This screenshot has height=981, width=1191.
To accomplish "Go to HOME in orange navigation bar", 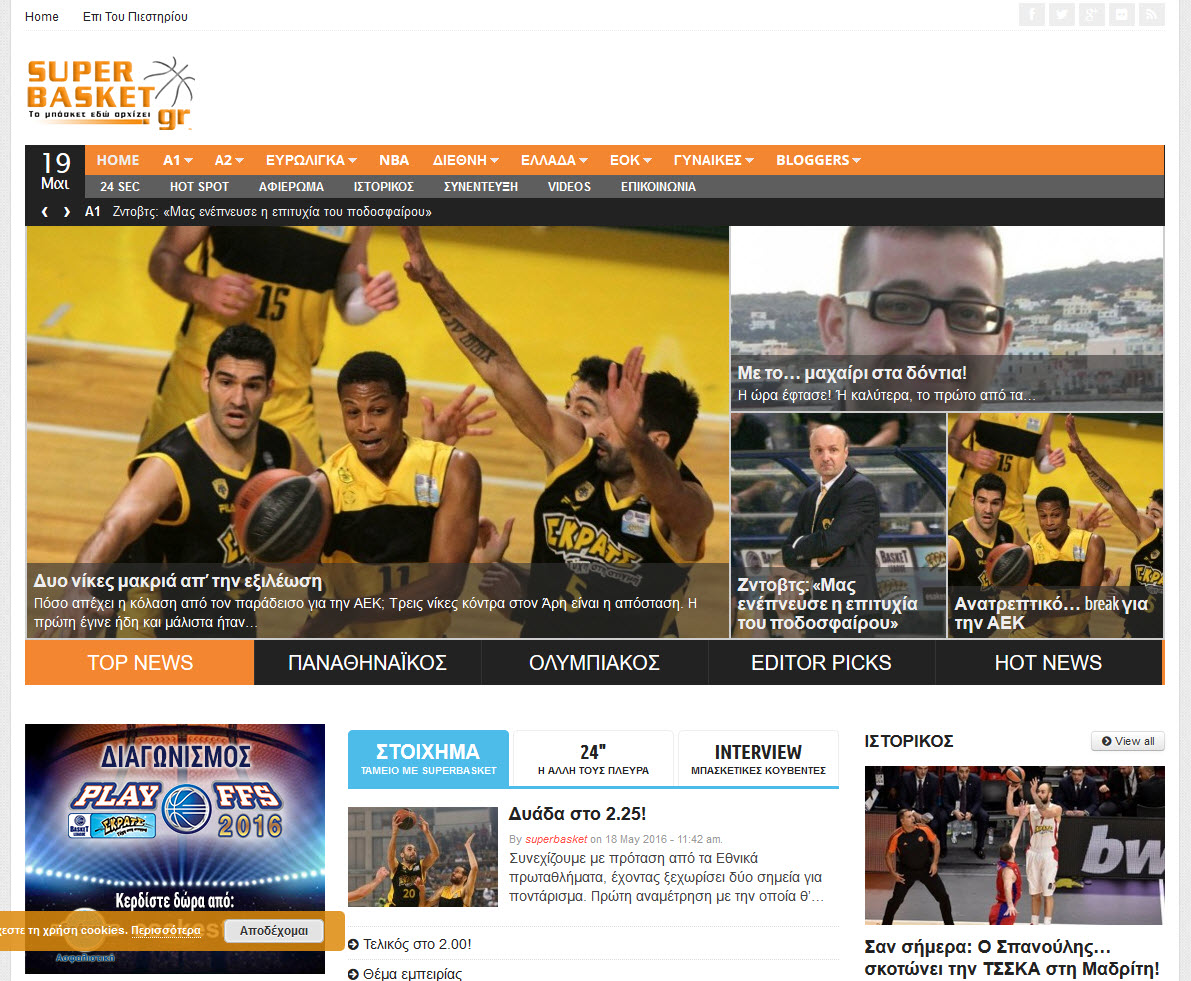I will click(x=118, y=160).
